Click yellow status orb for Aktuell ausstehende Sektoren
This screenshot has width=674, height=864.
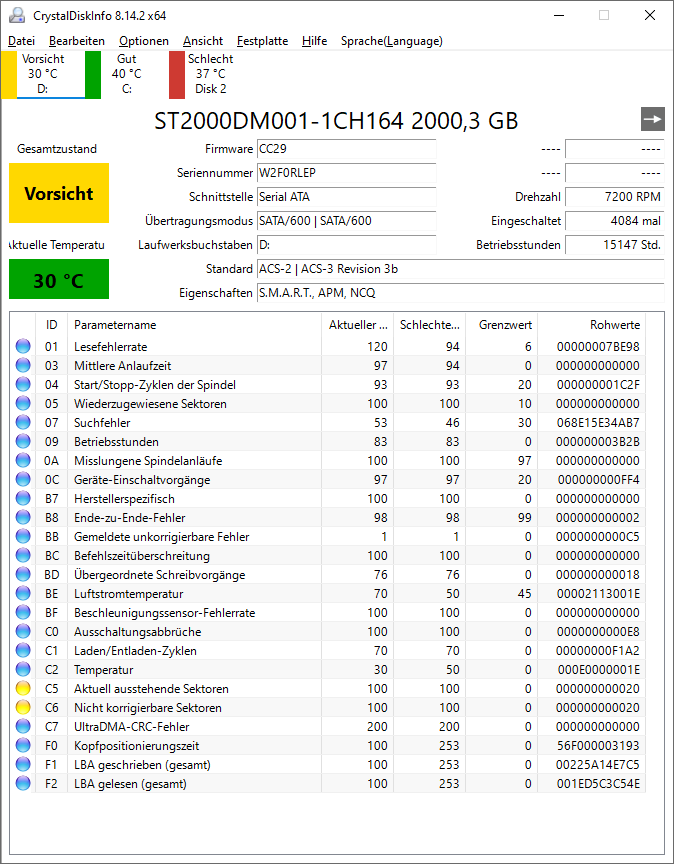(23, 689)
